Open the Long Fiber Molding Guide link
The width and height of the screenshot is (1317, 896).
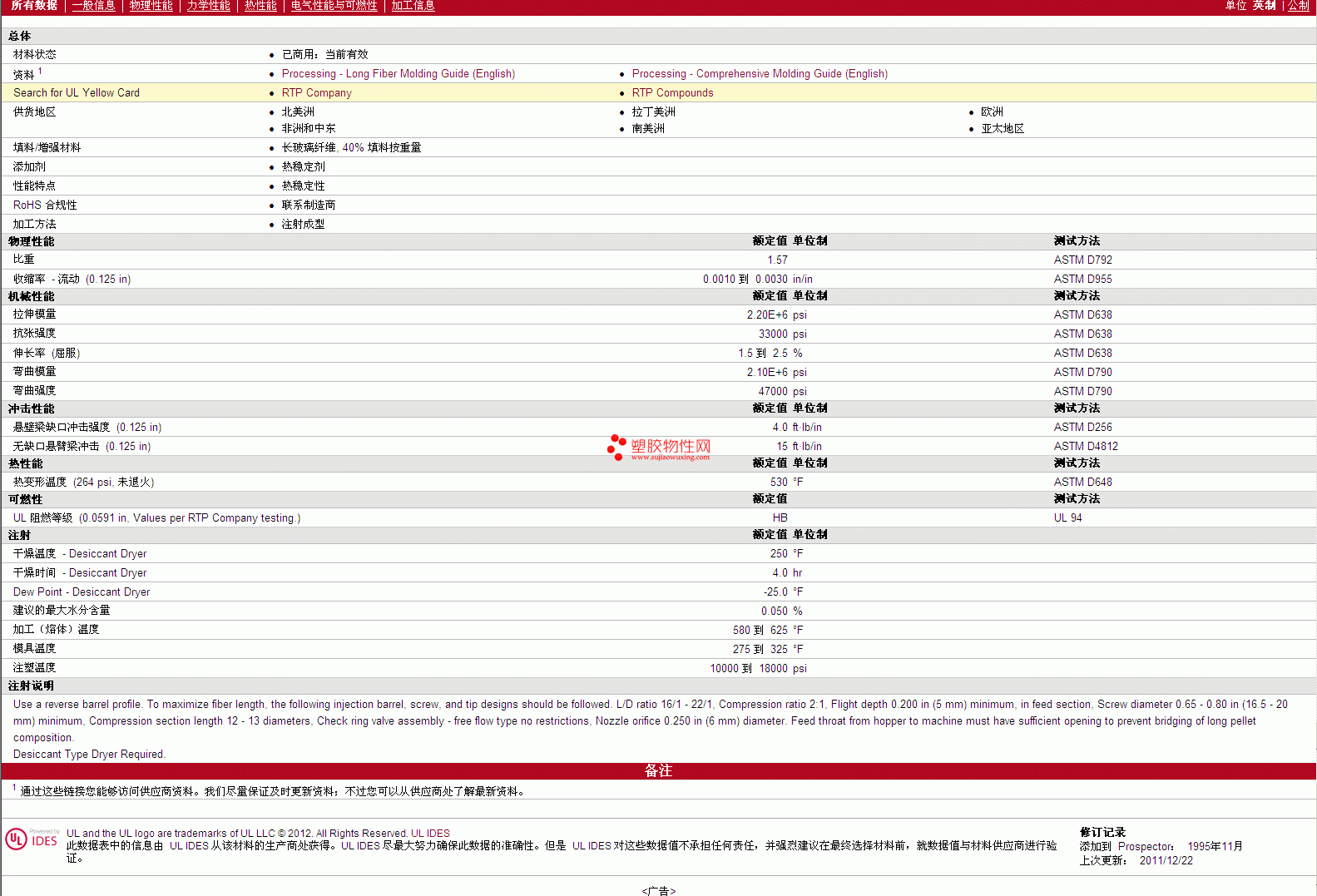coord(399,74)
